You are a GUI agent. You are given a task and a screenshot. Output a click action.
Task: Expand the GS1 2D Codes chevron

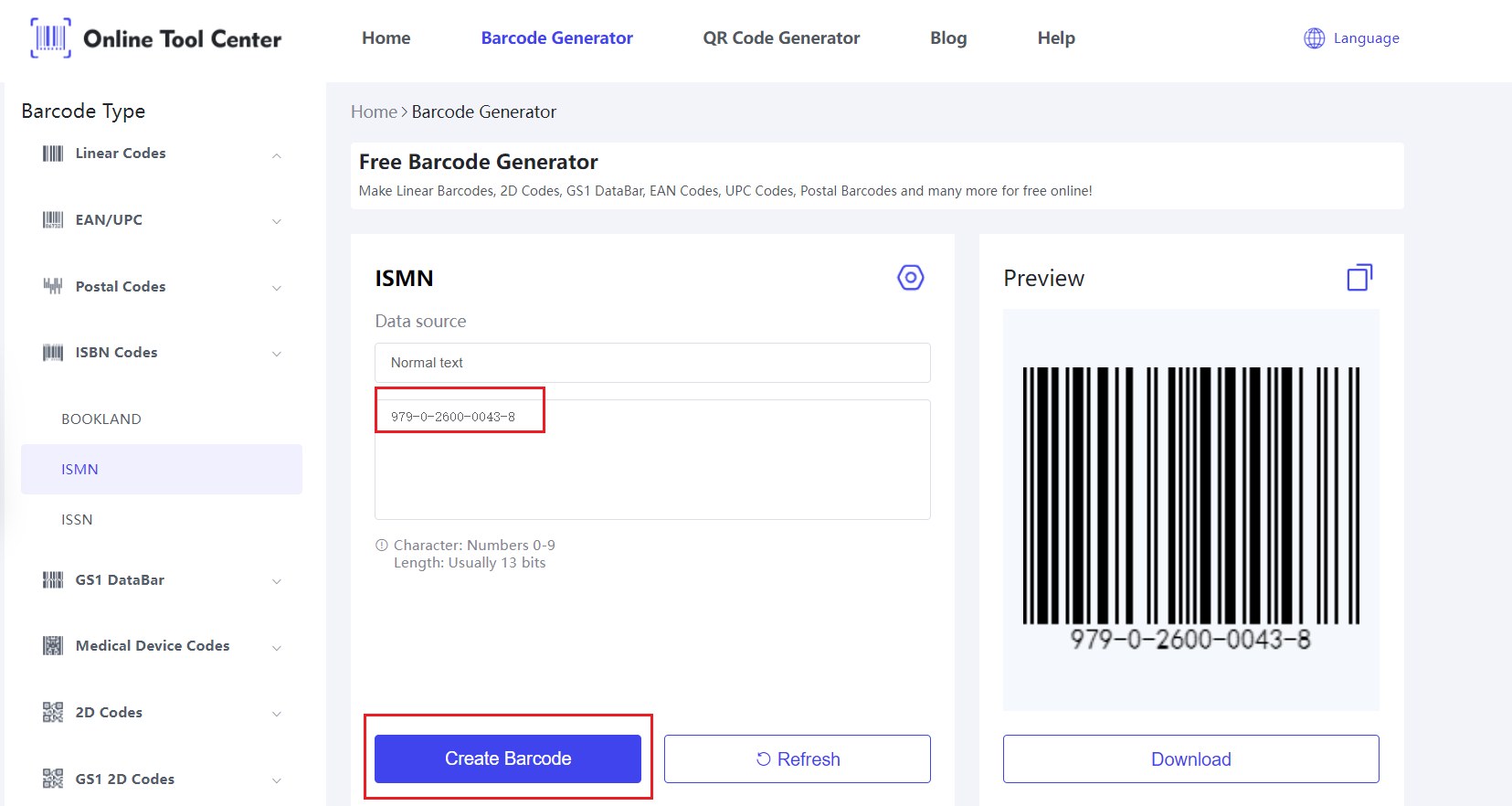point(276,780)
